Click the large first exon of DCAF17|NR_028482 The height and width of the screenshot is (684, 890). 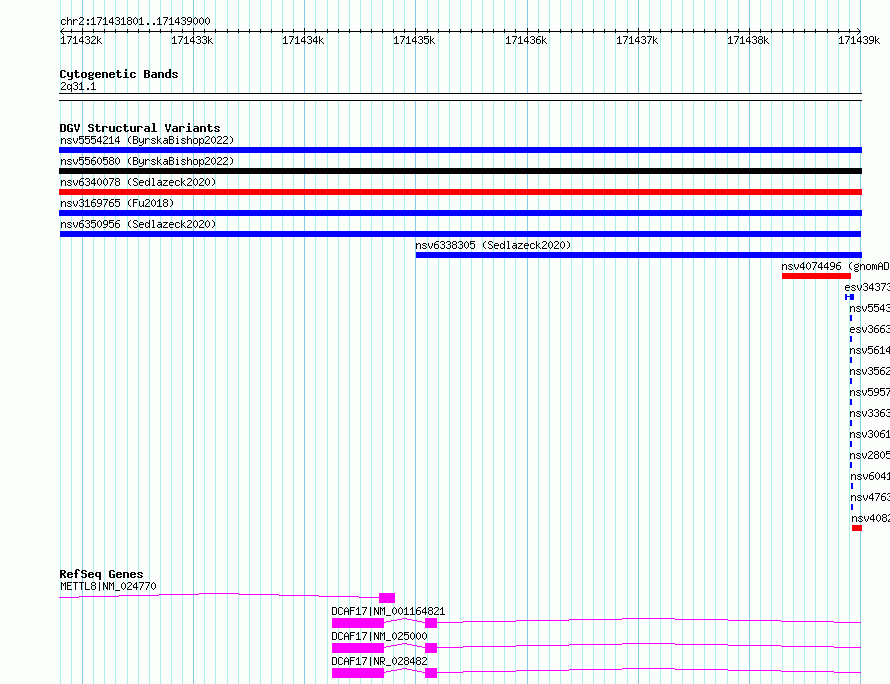click(x=358, y=673)
